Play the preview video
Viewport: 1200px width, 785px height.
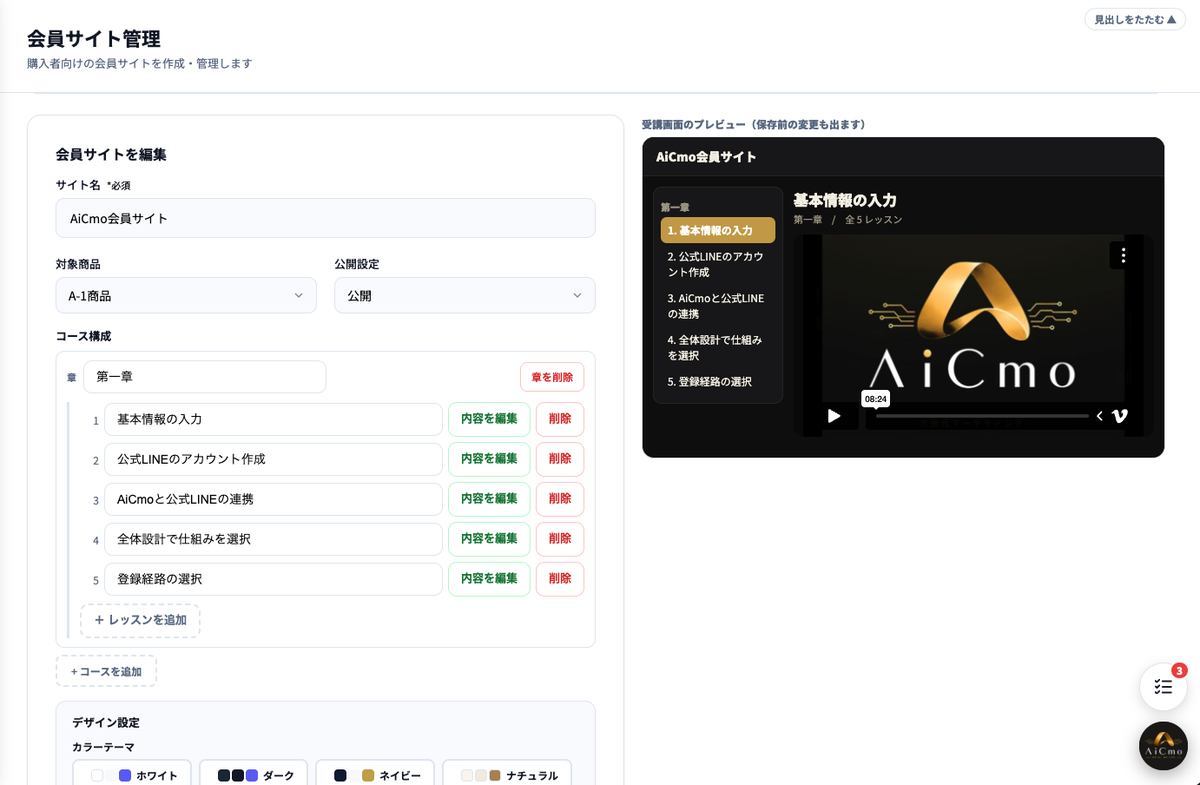(x=833, y=416)
